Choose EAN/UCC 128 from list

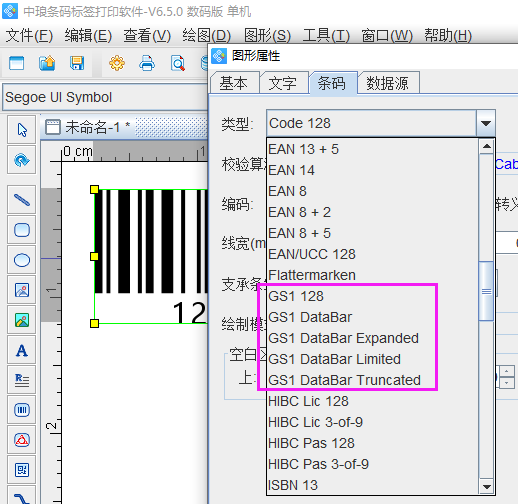click(373, 254)
